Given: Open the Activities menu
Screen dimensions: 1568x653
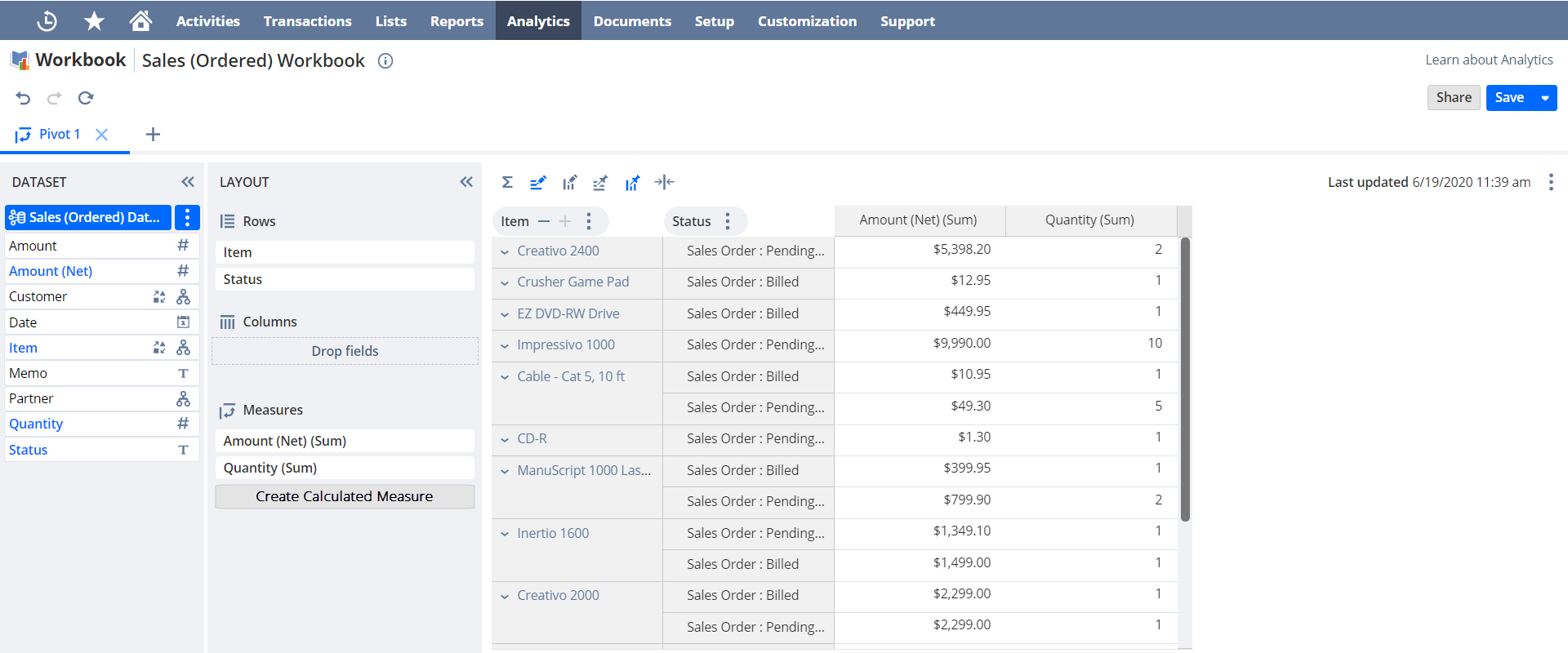Looking at the screenshot, I should click(x=208, y=20).
